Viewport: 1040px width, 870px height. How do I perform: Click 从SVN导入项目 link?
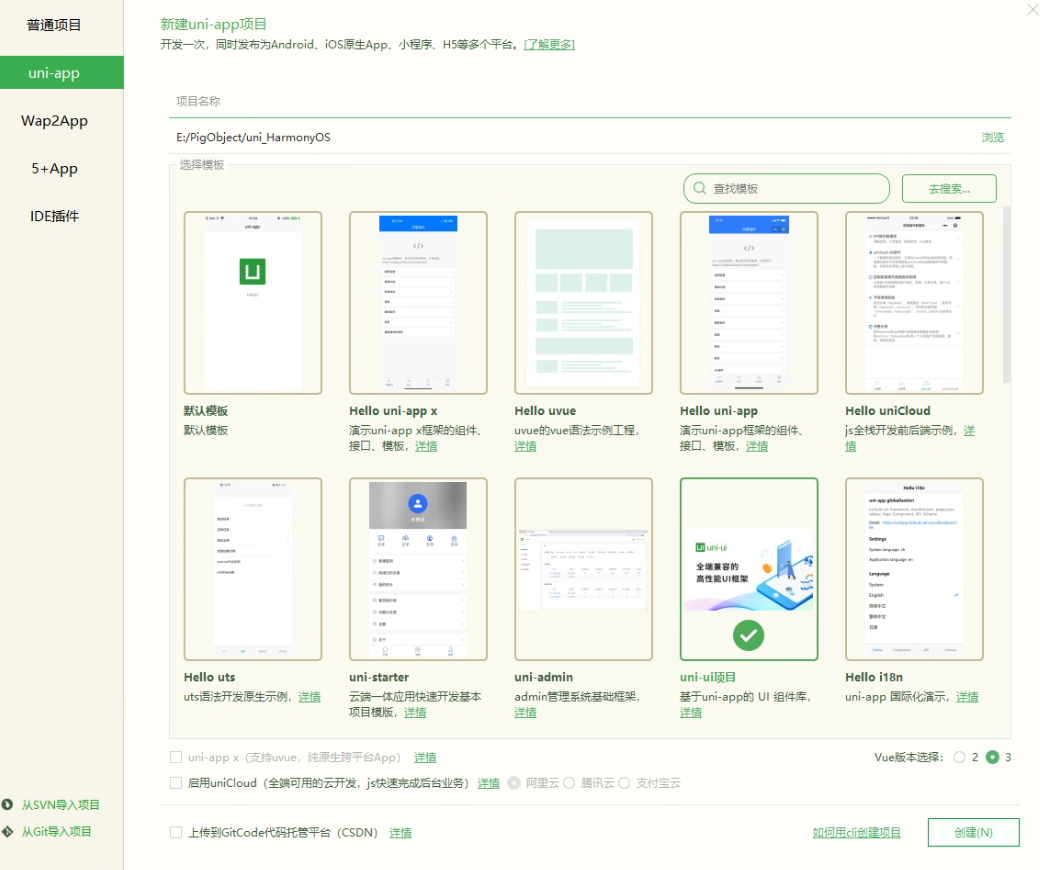click(60, 805)
